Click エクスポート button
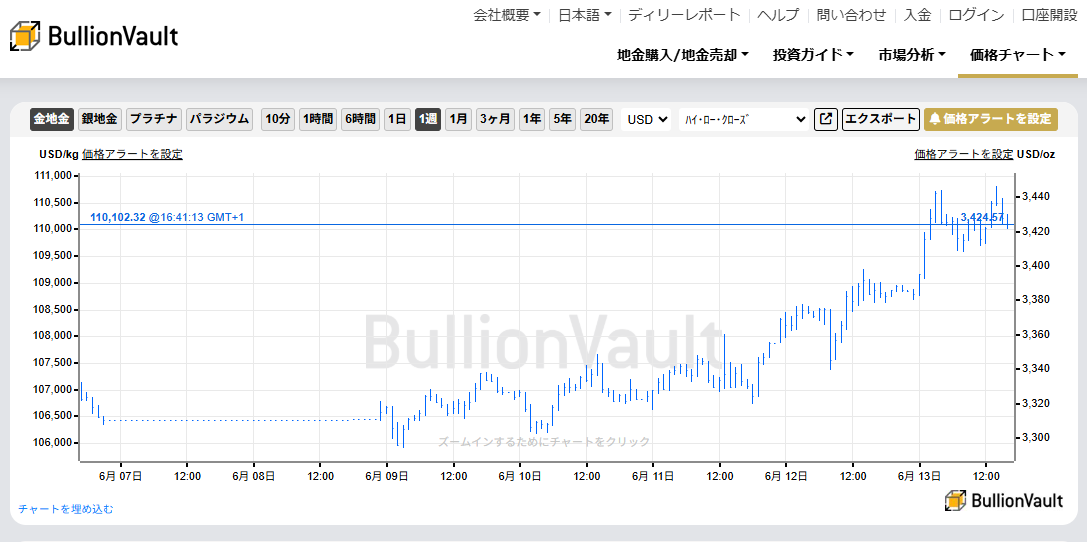1087x542 pixels. tap(880, 119)
